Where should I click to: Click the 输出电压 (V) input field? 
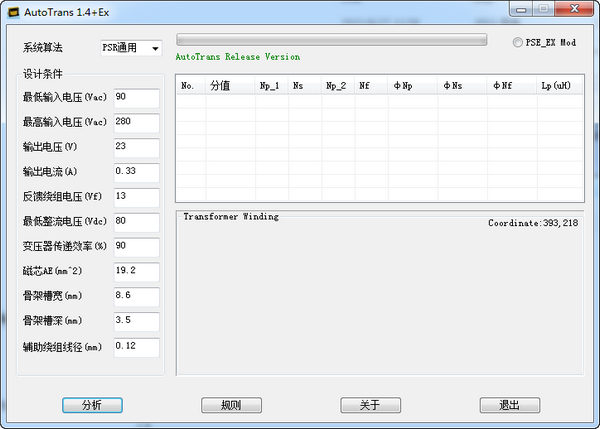click(137, 148)
